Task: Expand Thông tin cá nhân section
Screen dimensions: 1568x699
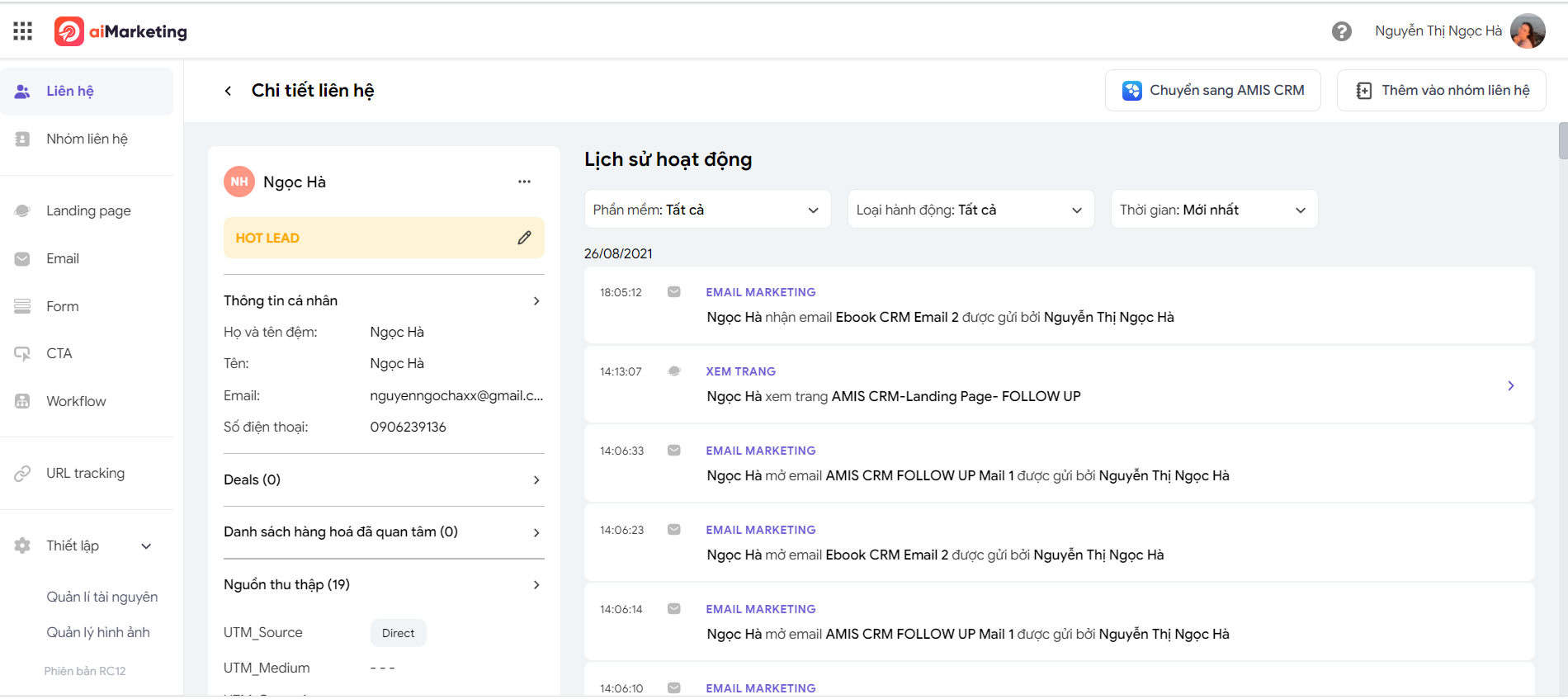Action: (384, 300)
